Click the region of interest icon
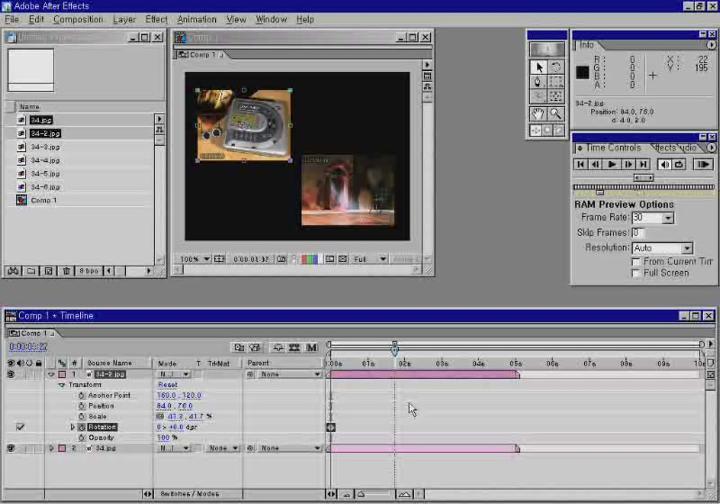The height and width of the screenshot is (504, 720). (x=330, y=259)
